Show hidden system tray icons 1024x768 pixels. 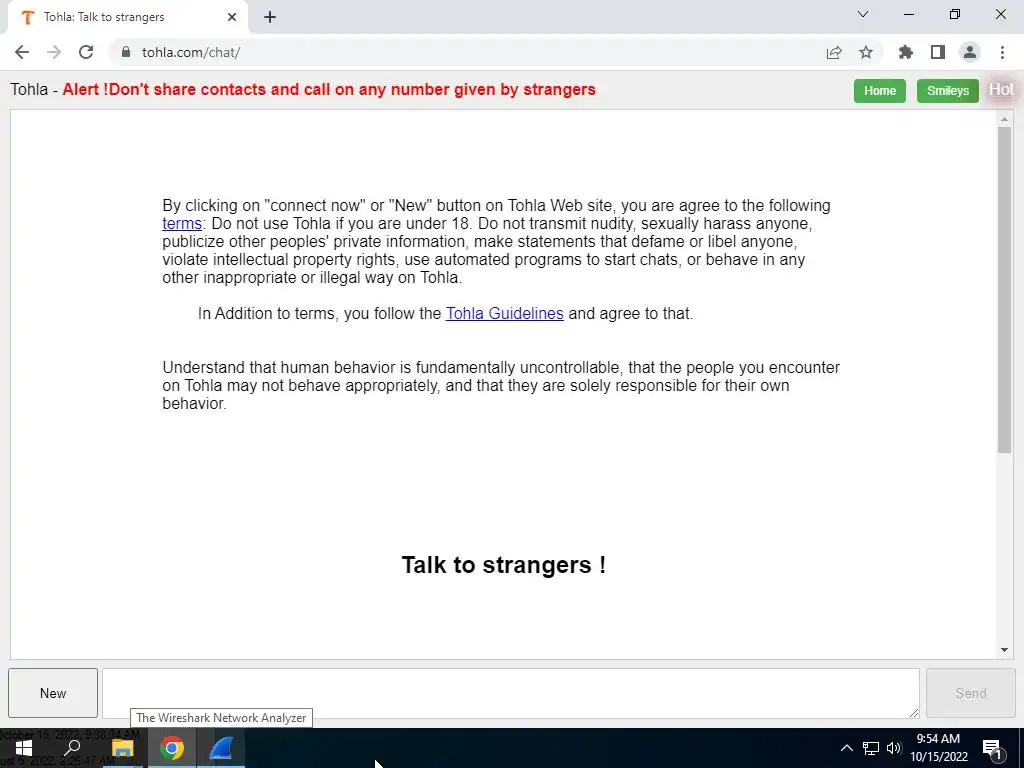[846, 748]
